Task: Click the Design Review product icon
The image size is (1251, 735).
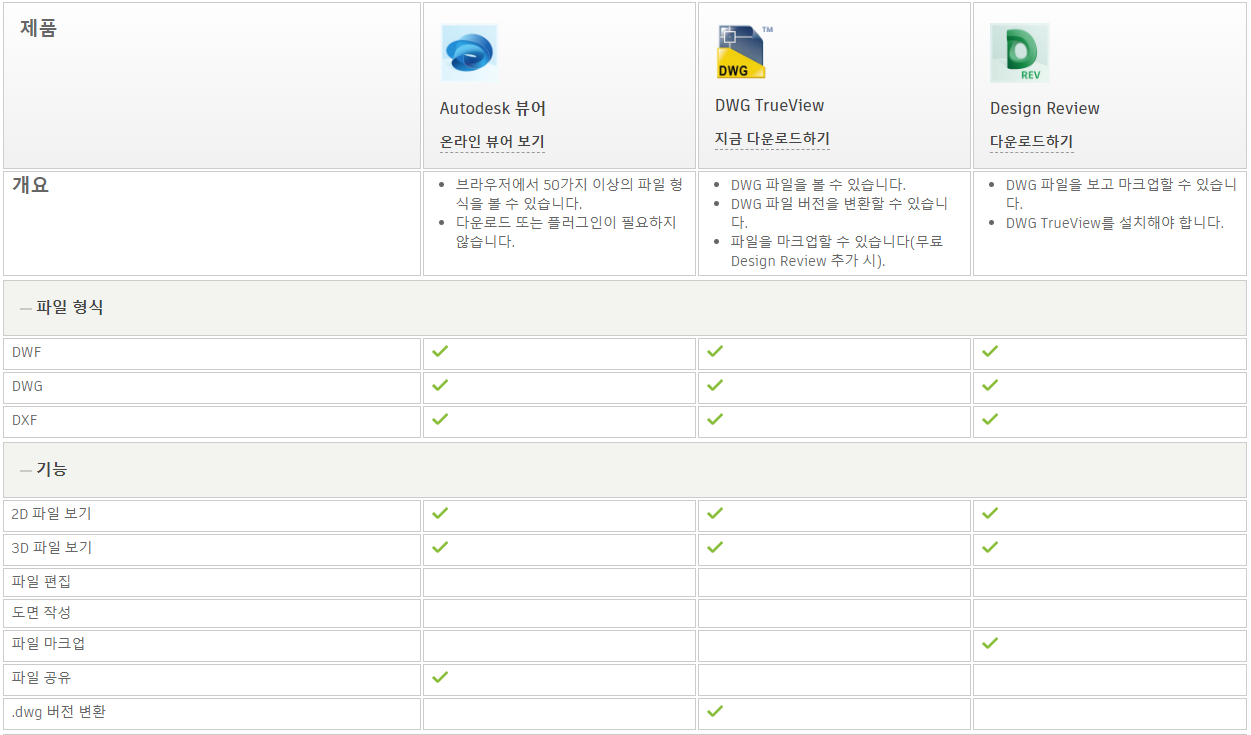Action: [x=1019, y=53]
